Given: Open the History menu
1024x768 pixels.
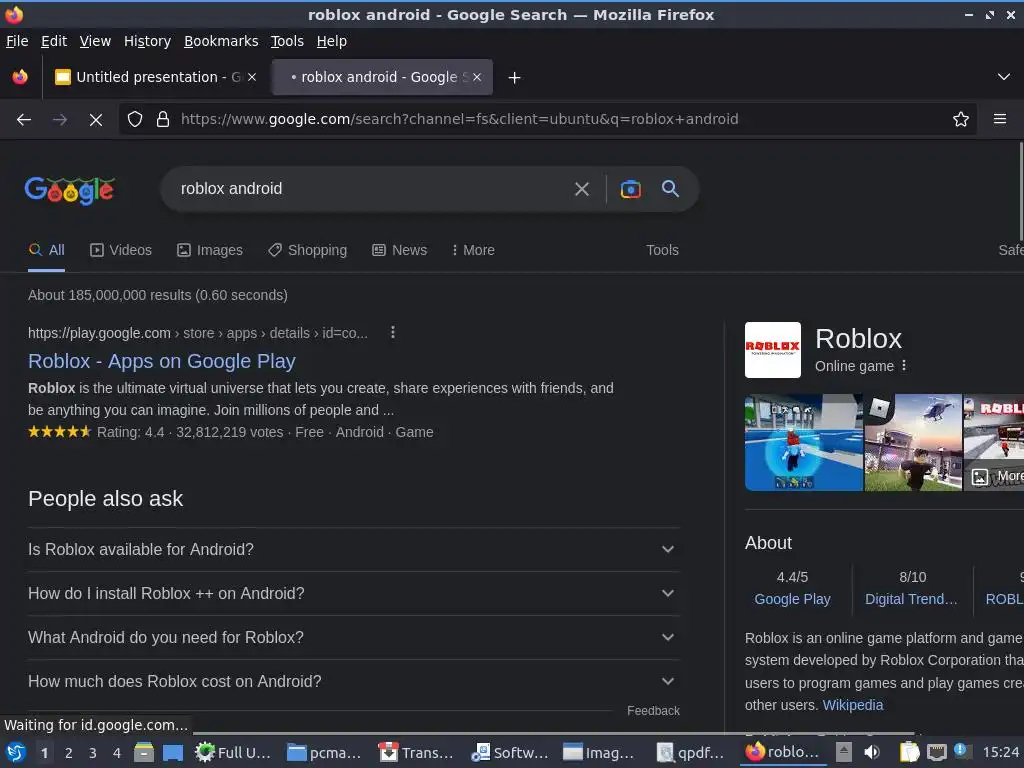Looking at the screenshot, I should coord(147,41).
